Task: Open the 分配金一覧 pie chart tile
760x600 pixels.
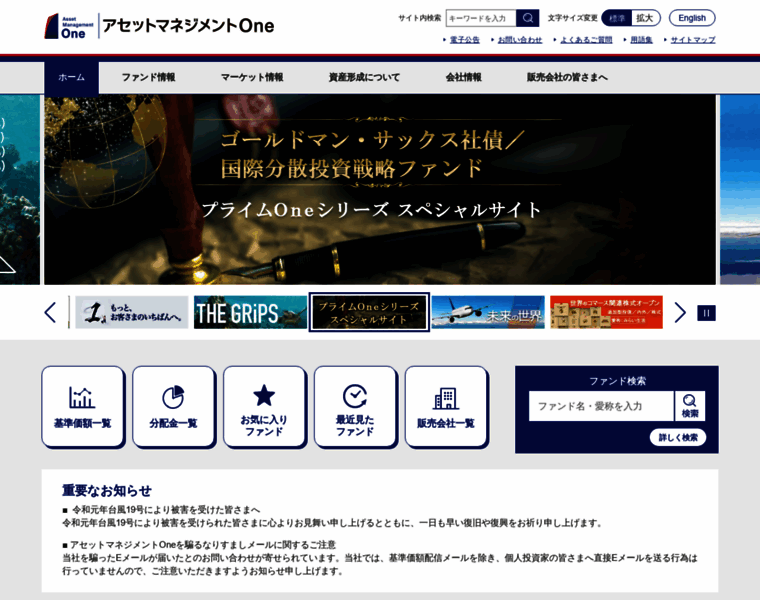Action: tap(174, 407)
